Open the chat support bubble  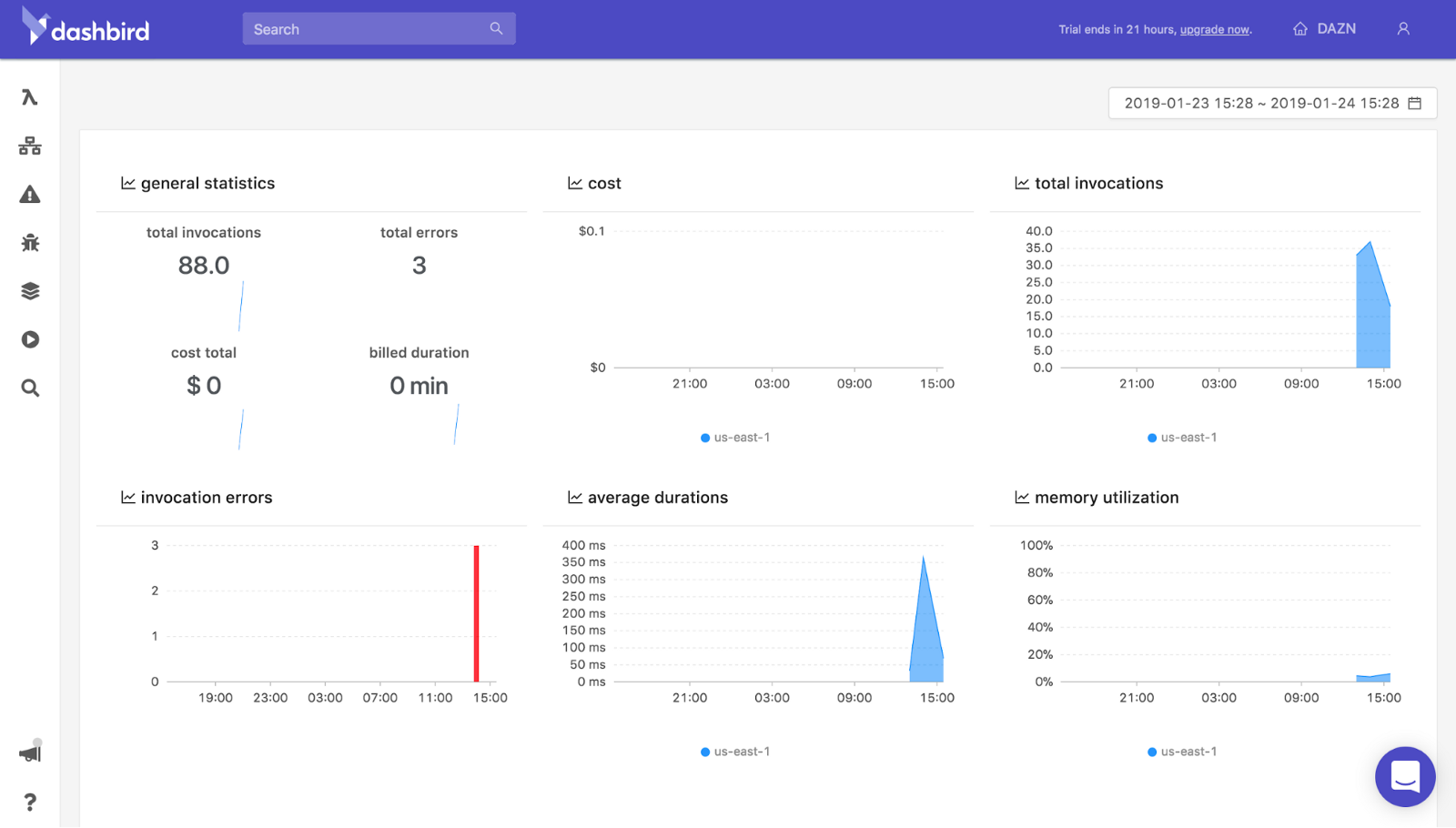point(1405,777)
